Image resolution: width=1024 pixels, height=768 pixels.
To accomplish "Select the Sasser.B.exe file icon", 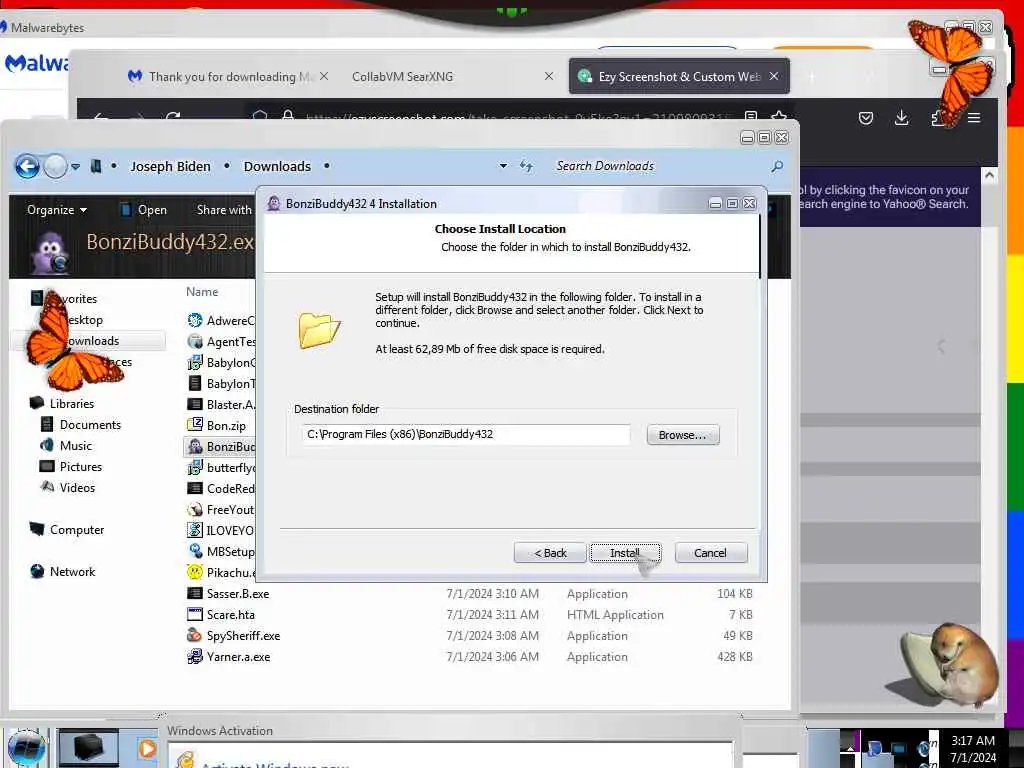I will 195,594.
